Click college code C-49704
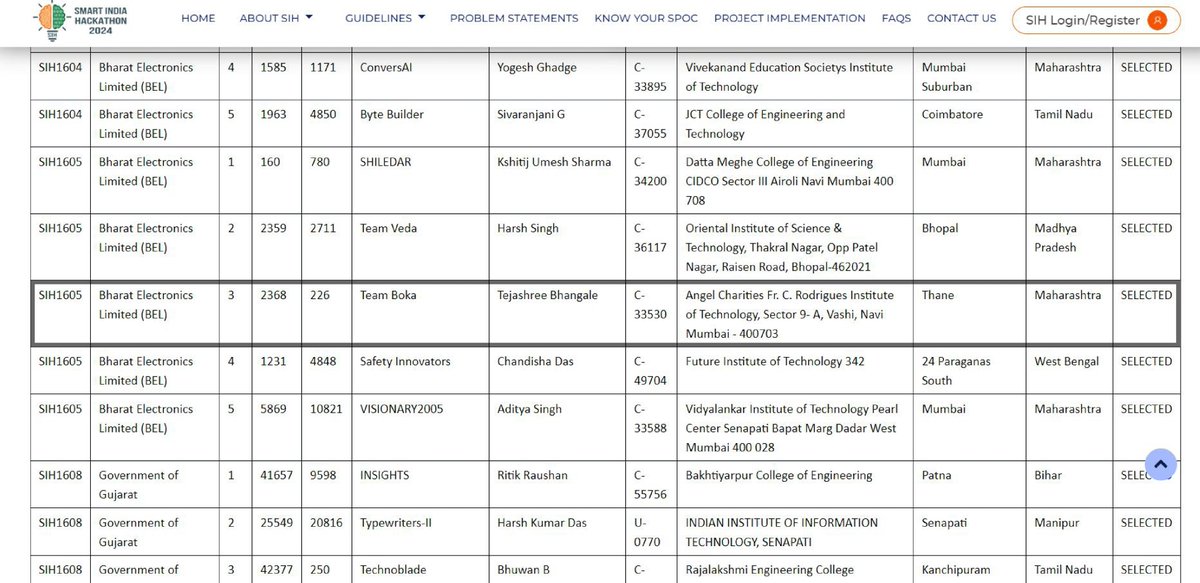This screenshot has width=1200, height=583. [x=649, y=371]
